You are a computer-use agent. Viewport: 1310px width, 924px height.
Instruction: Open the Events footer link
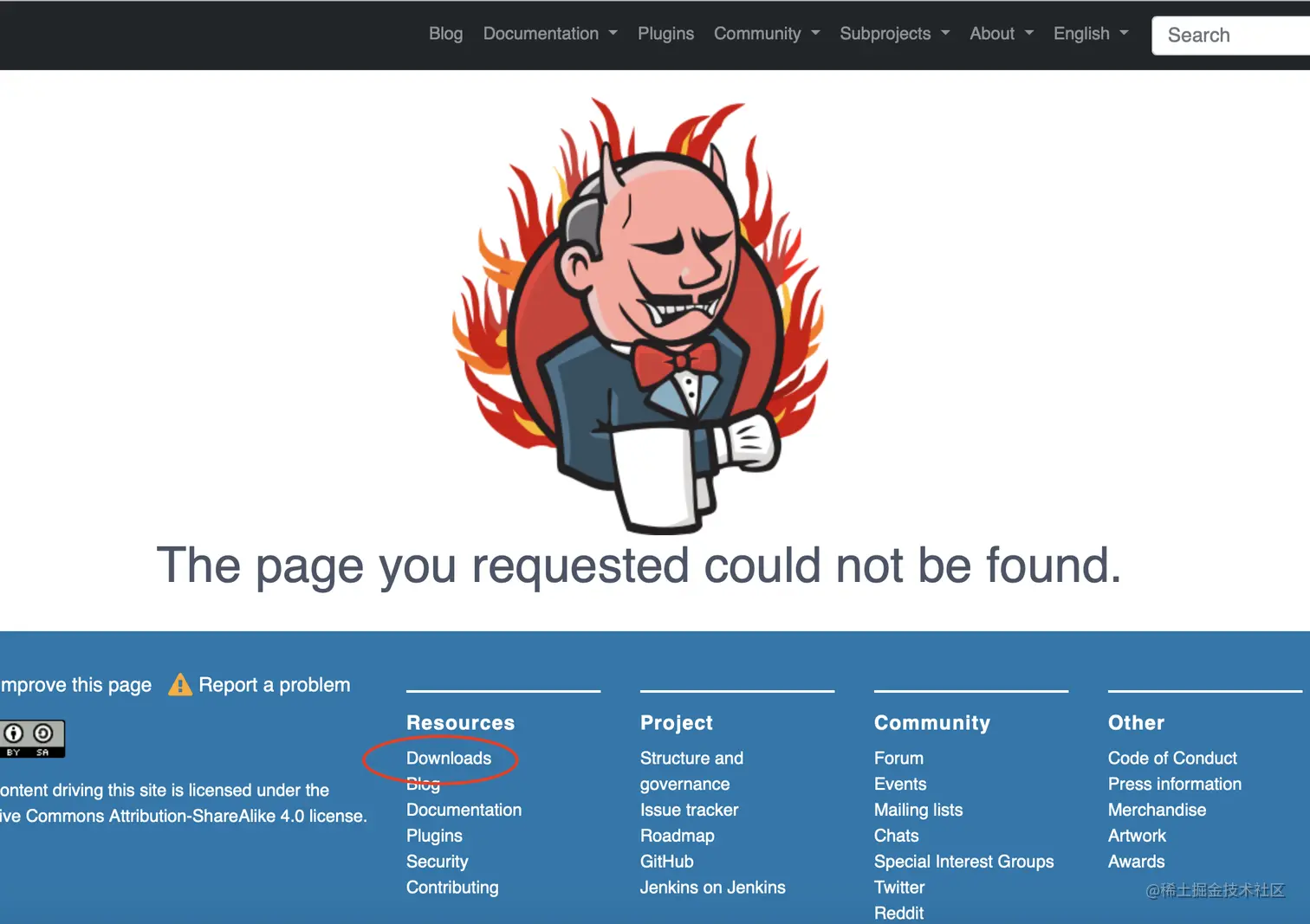point(900,784)
